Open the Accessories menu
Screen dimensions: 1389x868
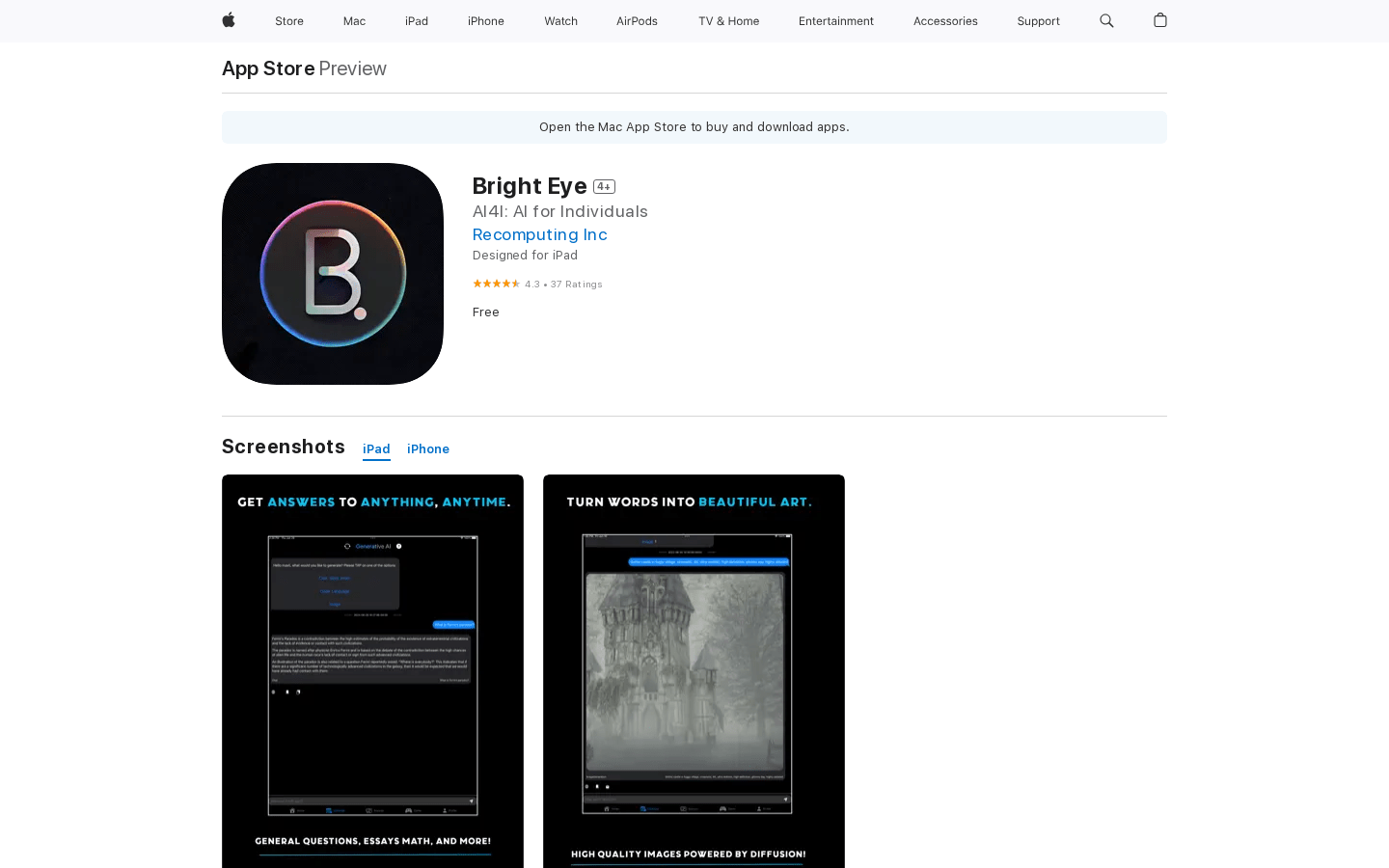point(945,21)
